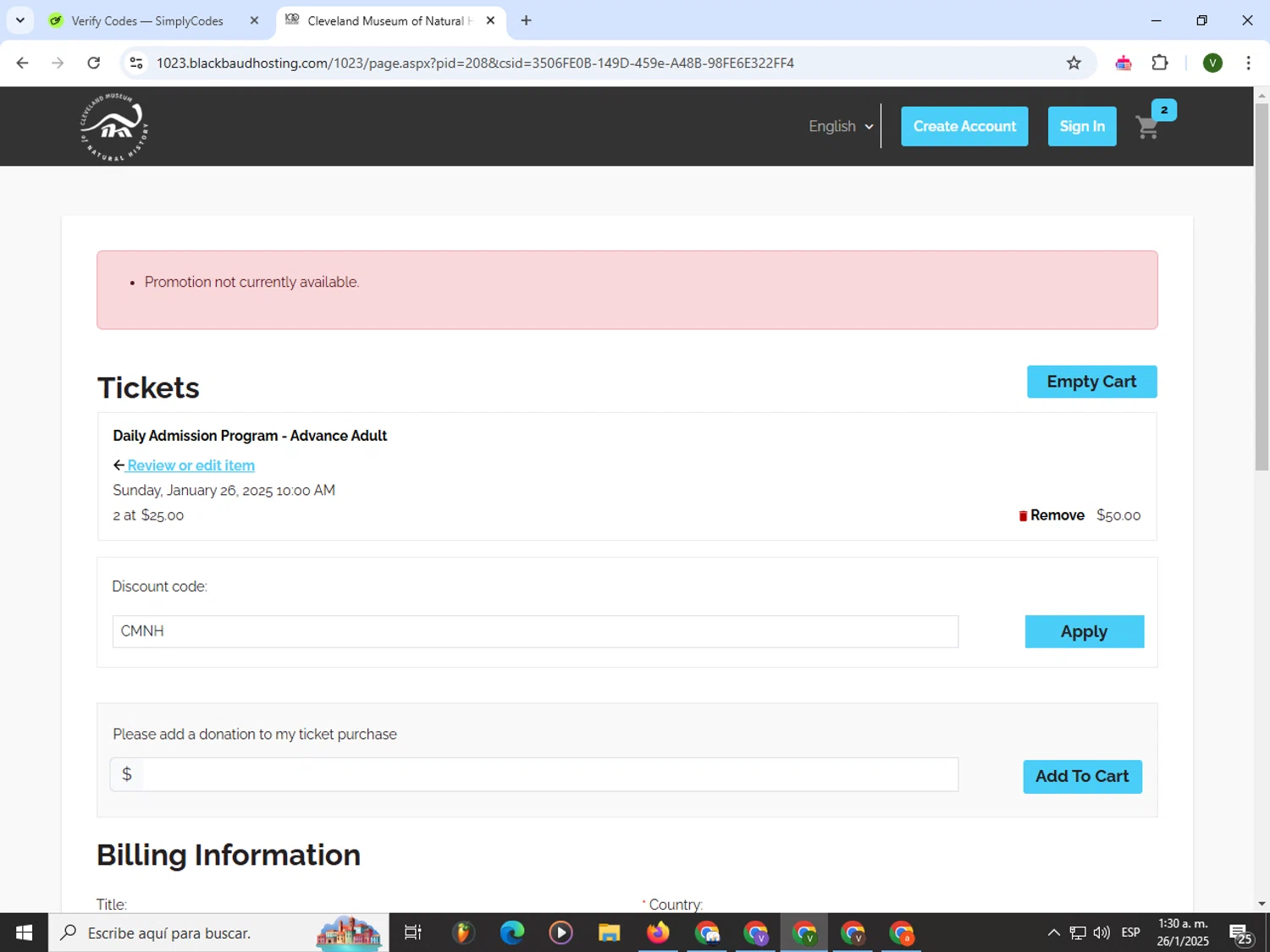
Task: Remove the Advance Adult ticket
Action: (x=1052, y=515)
